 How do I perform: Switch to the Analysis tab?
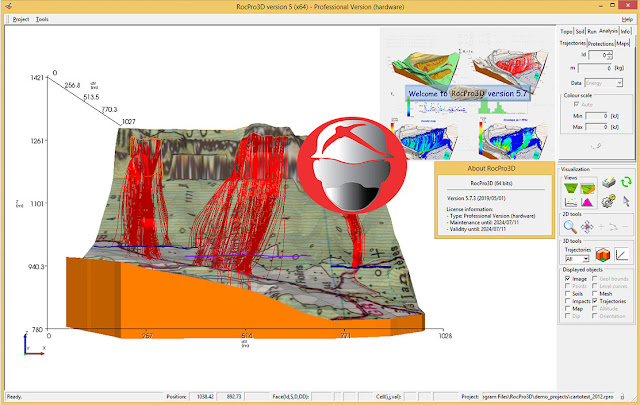(x=608, y=31)
